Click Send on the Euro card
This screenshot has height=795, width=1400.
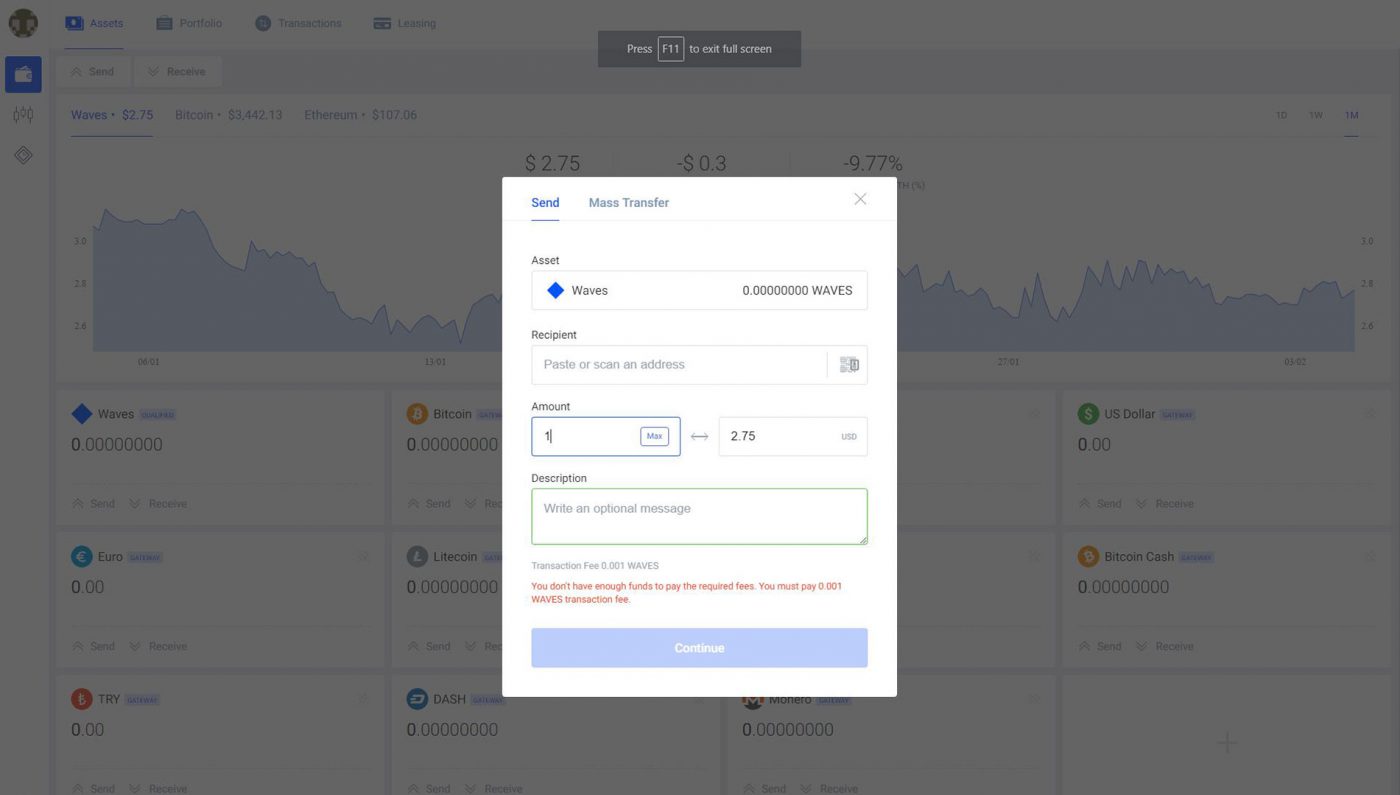click(93, 647)
